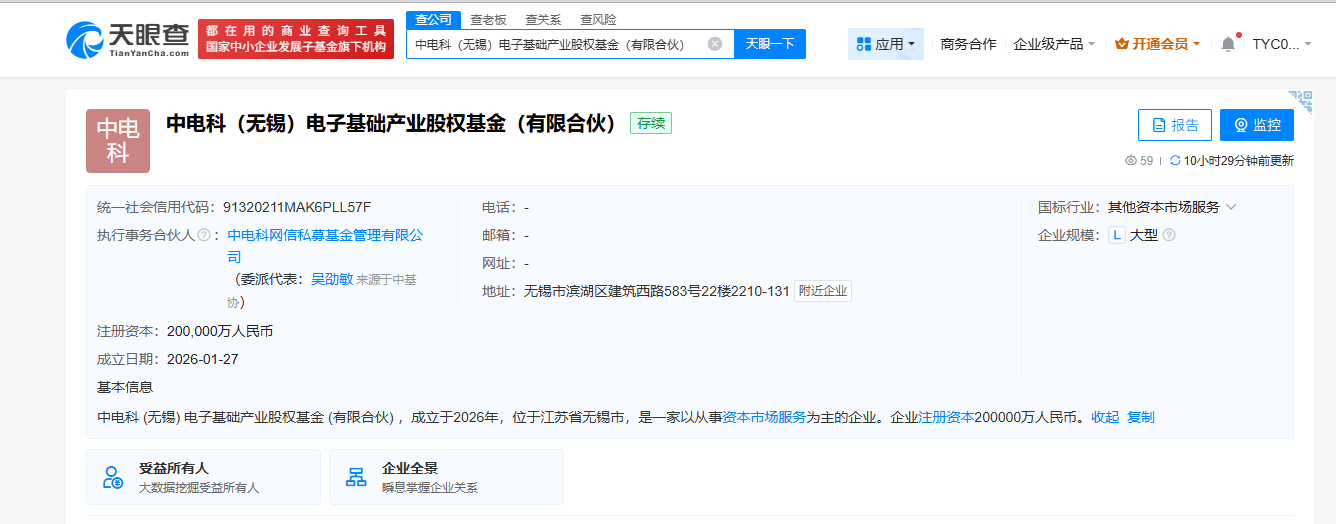Click the help icon beside 执行事务合伙人
The width and height of the screenshot is (1336, 524).
[x=204, y=235]
